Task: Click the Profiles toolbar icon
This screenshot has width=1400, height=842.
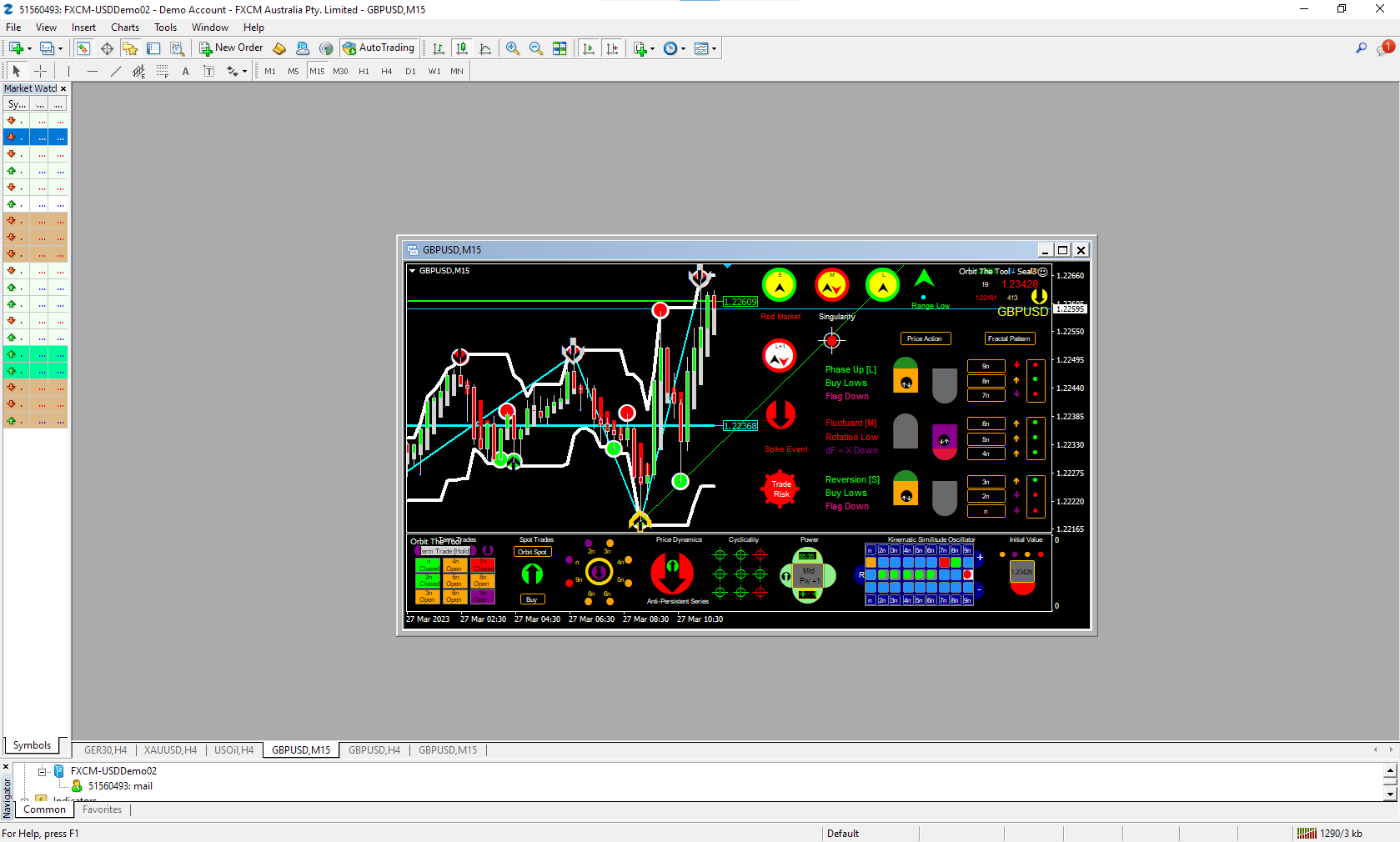Action: (47, 48)
